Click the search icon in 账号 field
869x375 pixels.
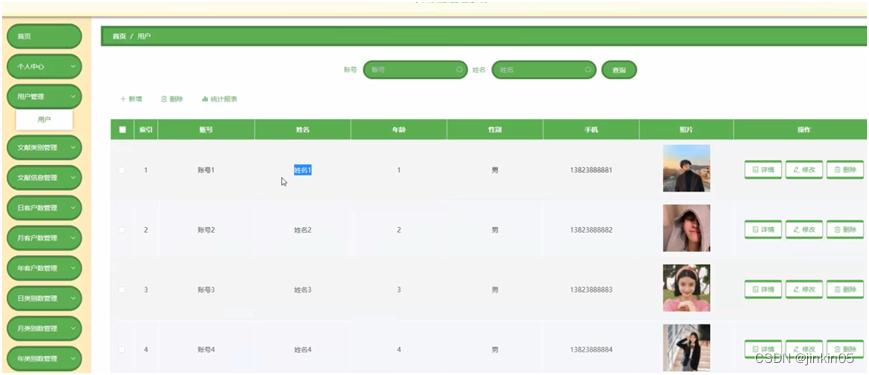(459, 70)
